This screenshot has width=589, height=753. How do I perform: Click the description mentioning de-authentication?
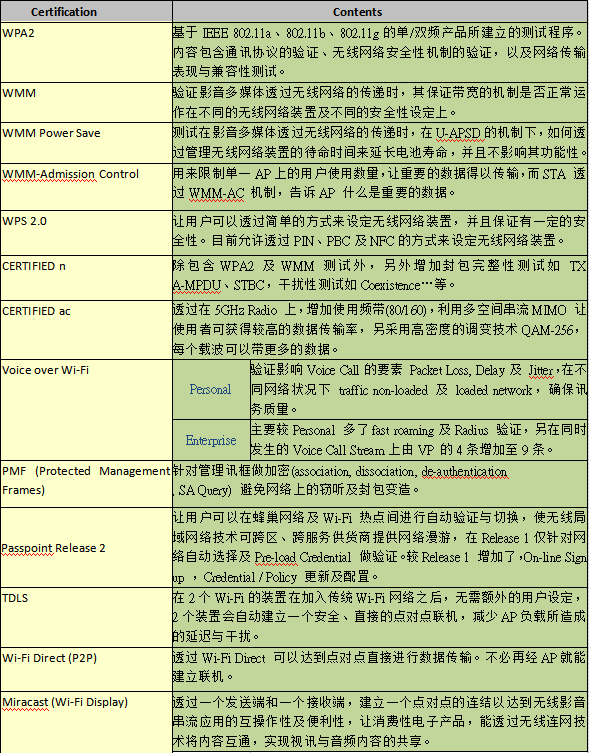point(380,484)
